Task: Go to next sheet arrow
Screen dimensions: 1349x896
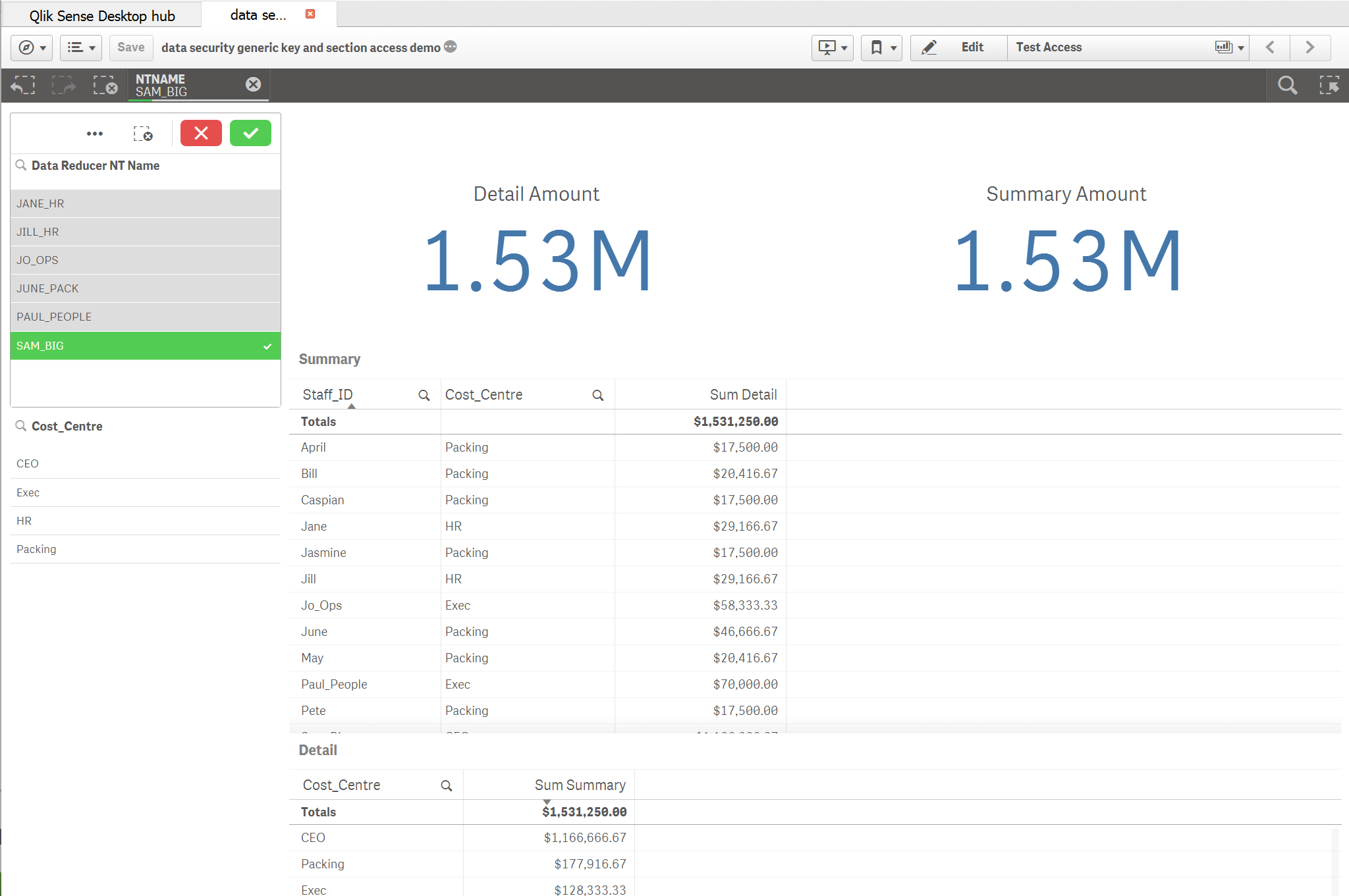Action: (x=1310, y=47)
